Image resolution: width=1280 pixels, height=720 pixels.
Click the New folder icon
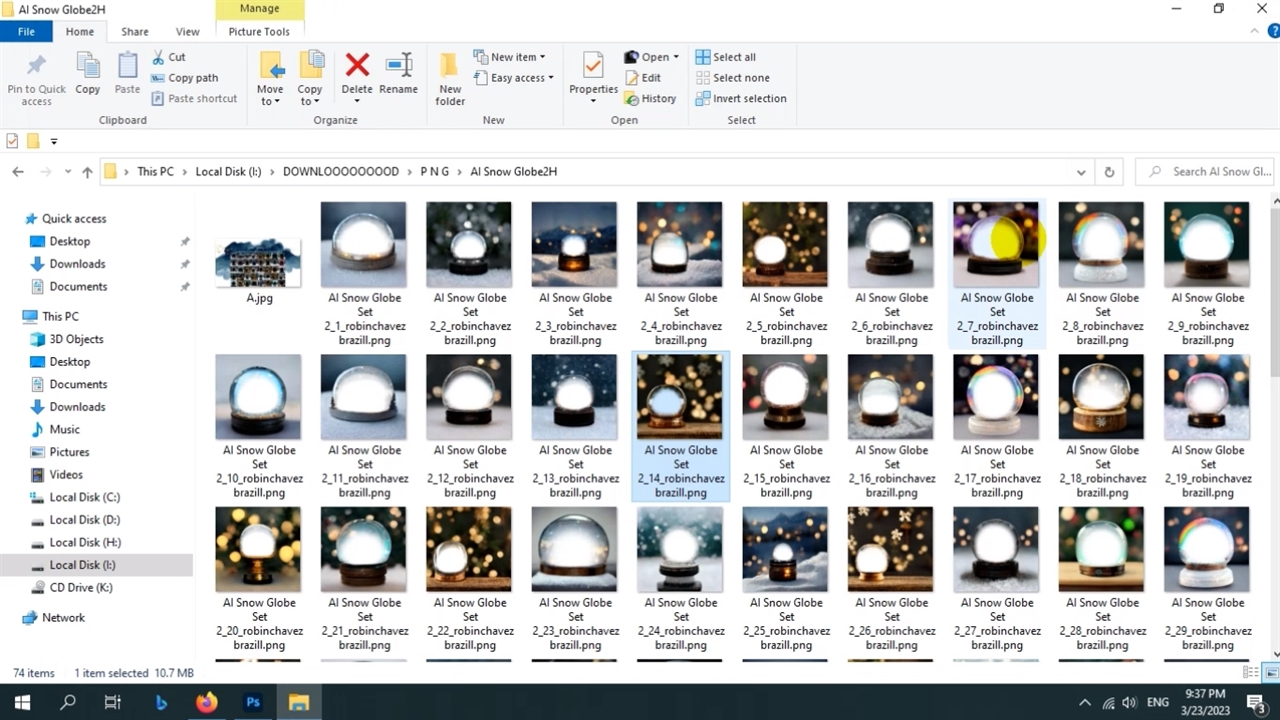450,78
